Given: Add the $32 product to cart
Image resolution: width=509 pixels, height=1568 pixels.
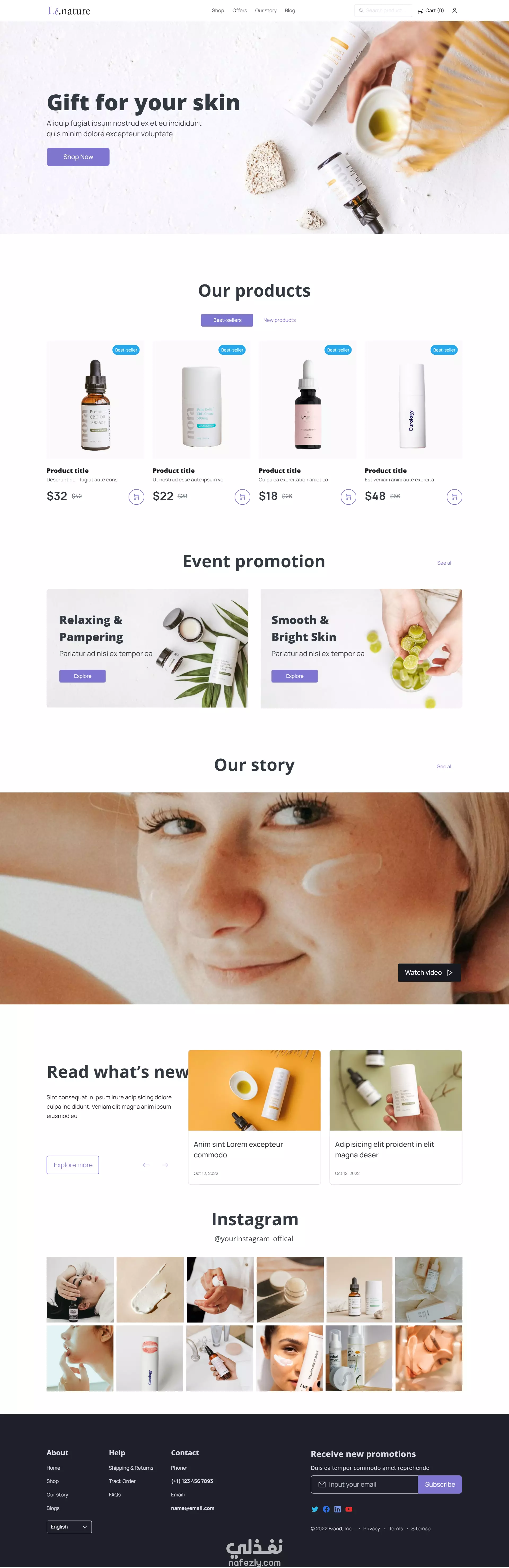Looking at the screenshot, I should point(136,497).
